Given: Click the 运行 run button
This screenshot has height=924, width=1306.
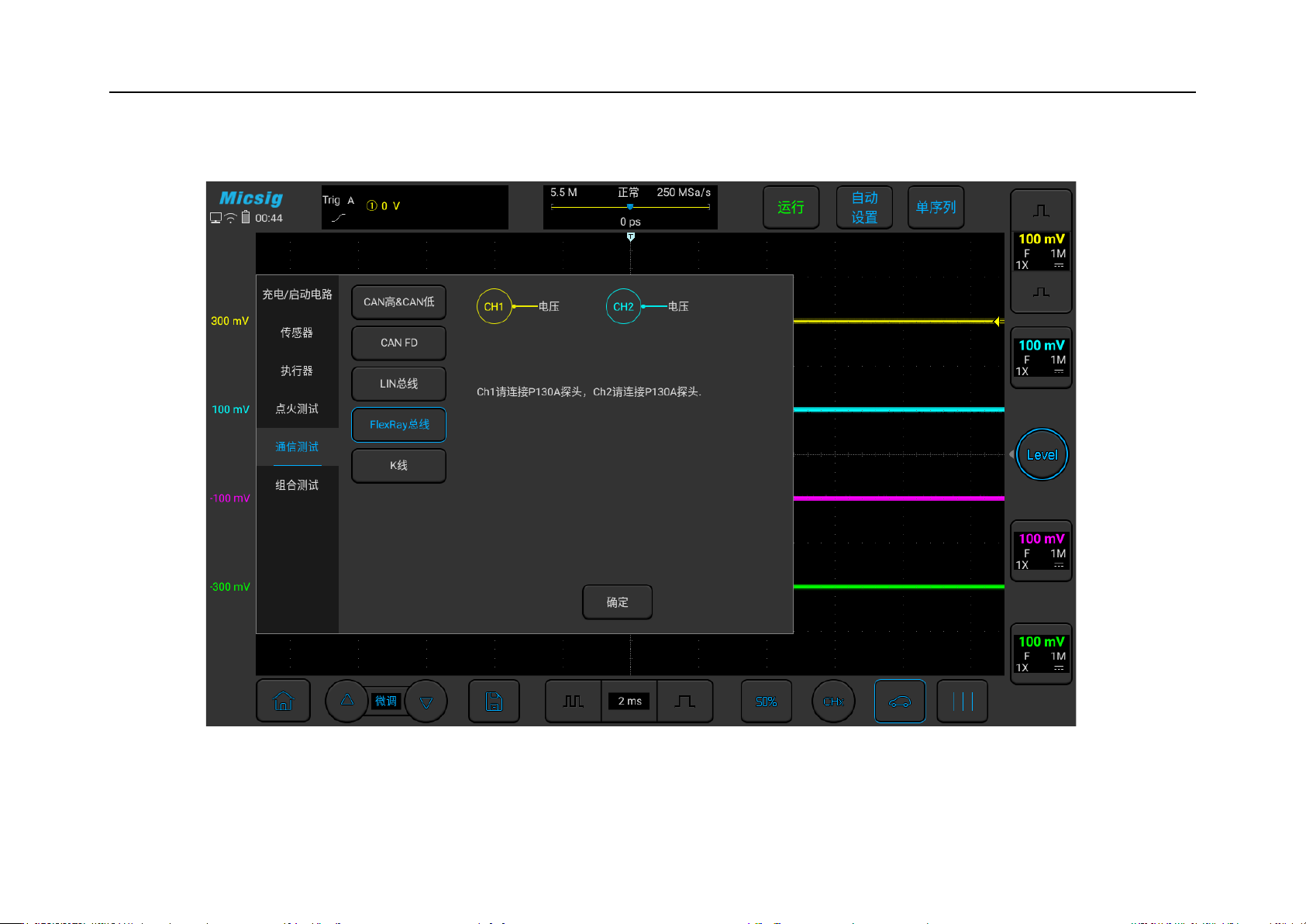Looking at the screenshot, I should 791,207.
